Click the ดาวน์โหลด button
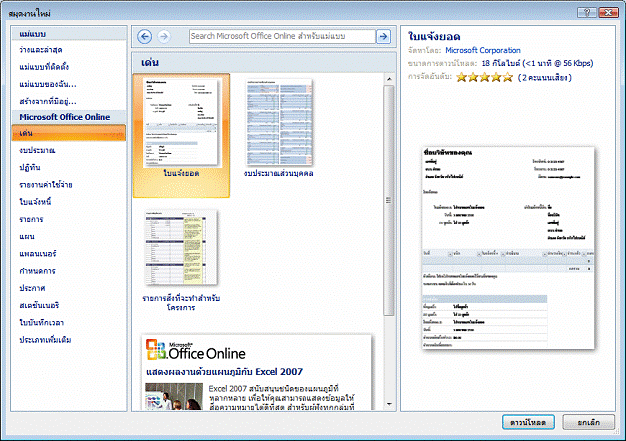This screenshot has height=441, width=626. click(x=528, y=422)
